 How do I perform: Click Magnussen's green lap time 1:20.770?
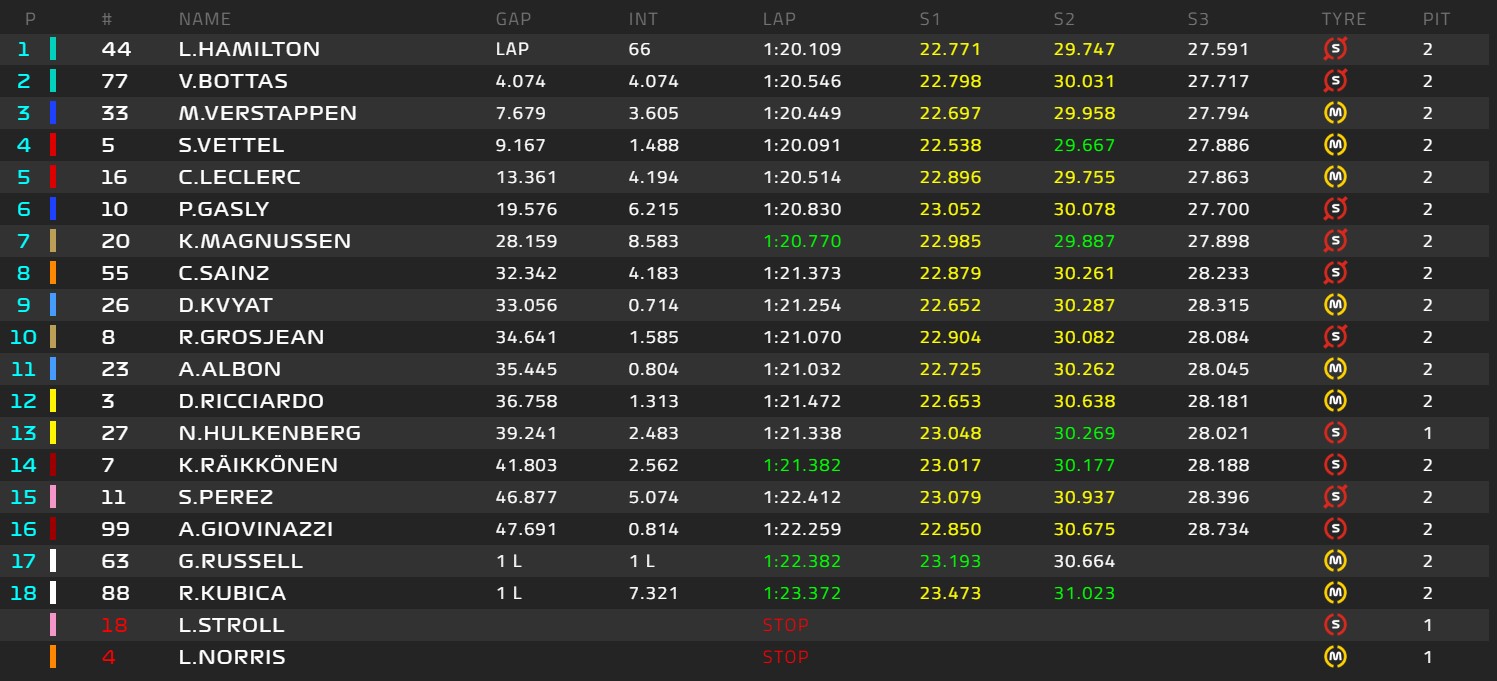click(x=802, y=241)
